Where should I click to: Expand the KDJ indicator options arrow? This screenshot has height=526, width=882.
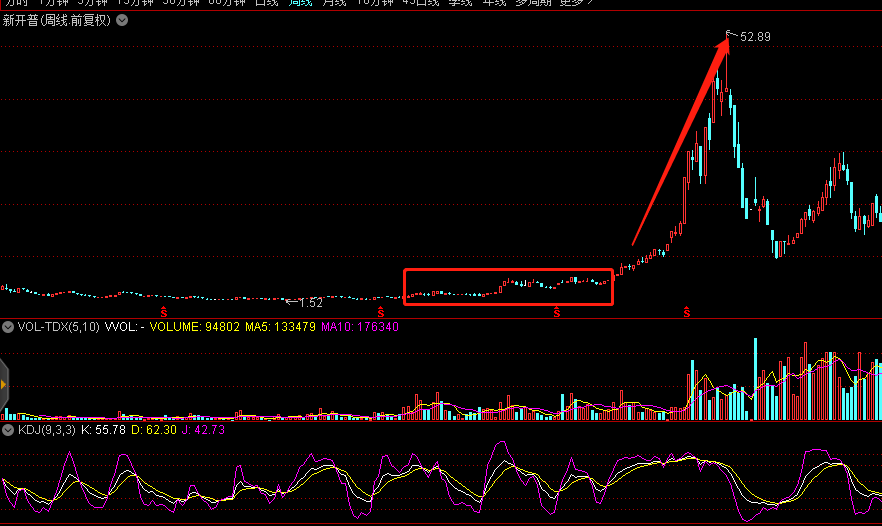[x=8, y=430]
